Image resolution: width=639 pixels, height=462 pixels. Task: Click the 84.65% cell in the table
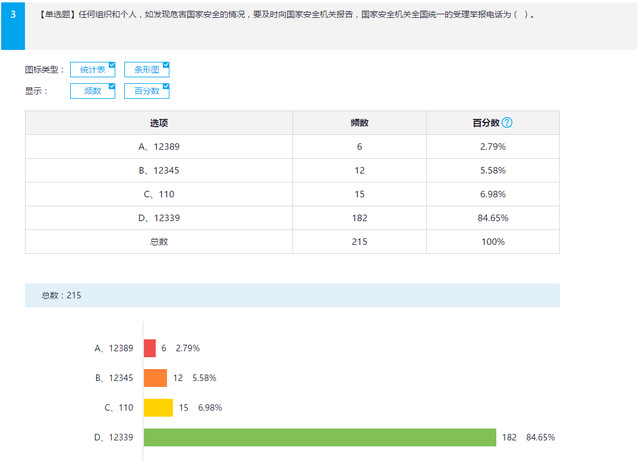[492, 218]
